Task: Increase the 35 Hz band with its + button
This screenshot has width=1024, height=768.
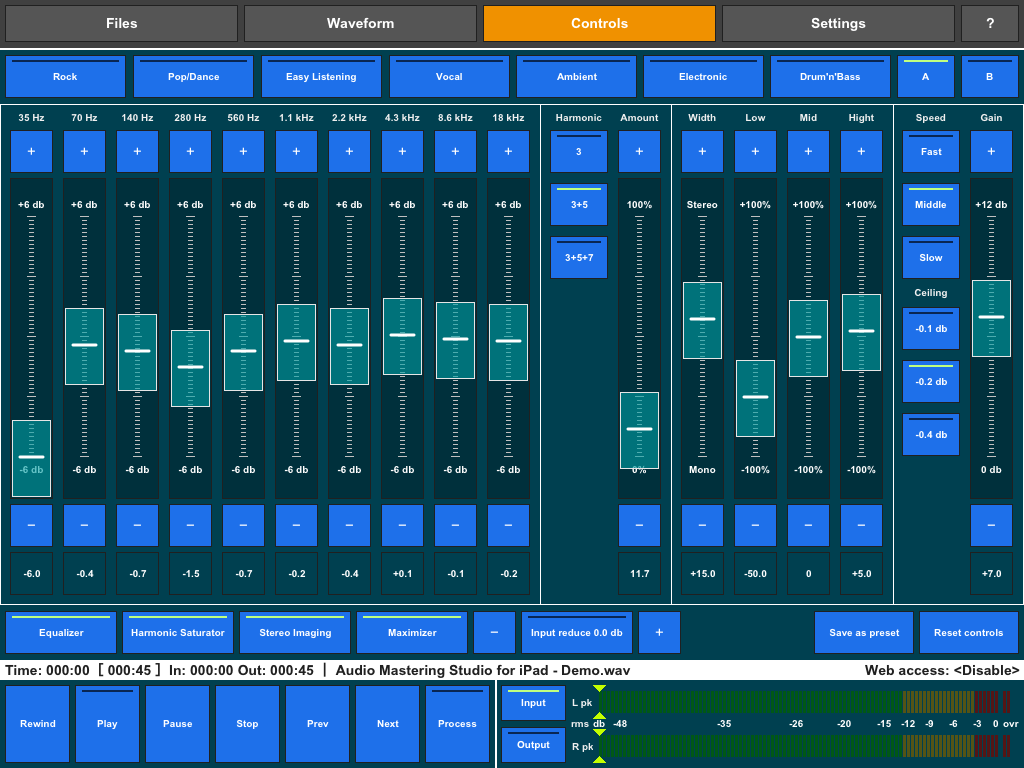Action: (x=31, y=151)
